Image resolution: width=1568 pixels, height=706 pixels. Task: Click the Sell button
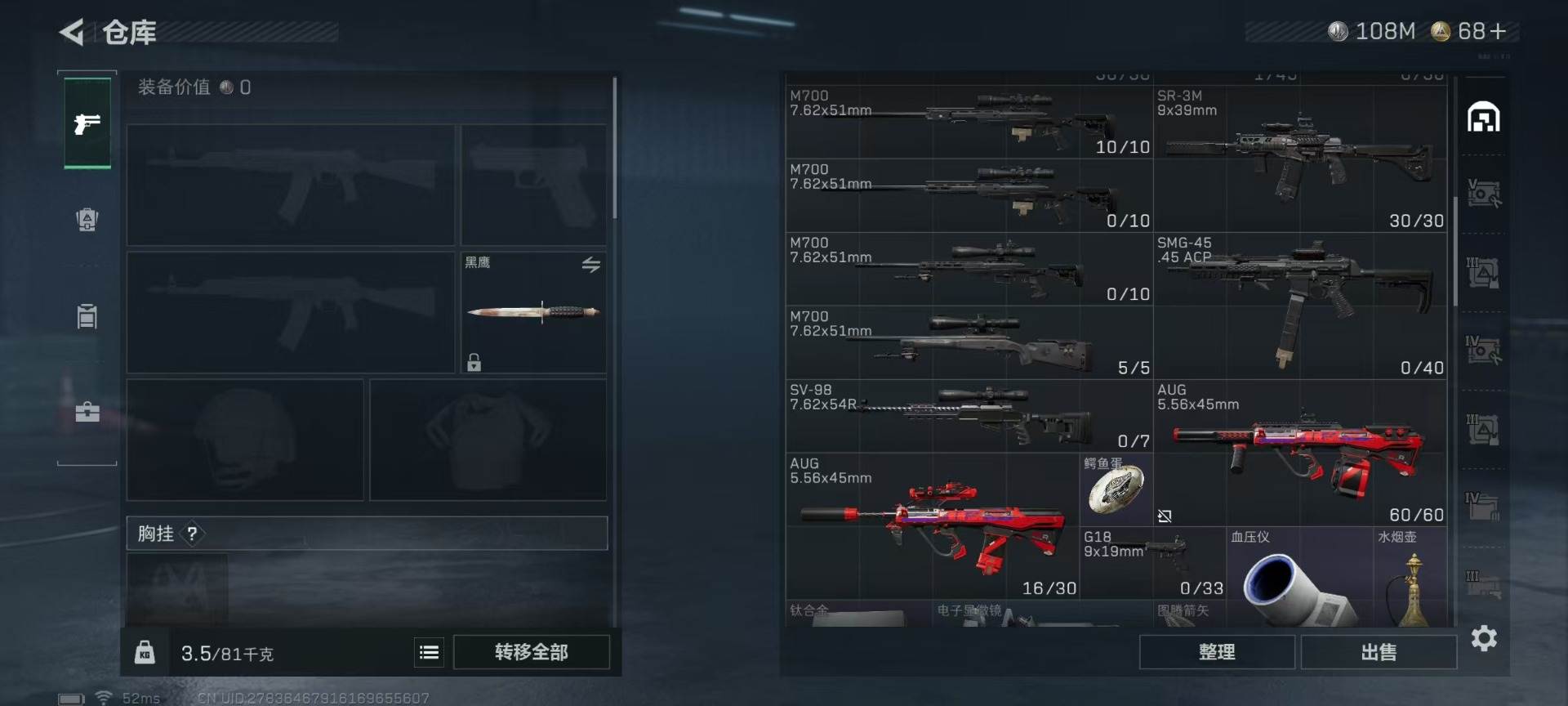pos(1379,652)
